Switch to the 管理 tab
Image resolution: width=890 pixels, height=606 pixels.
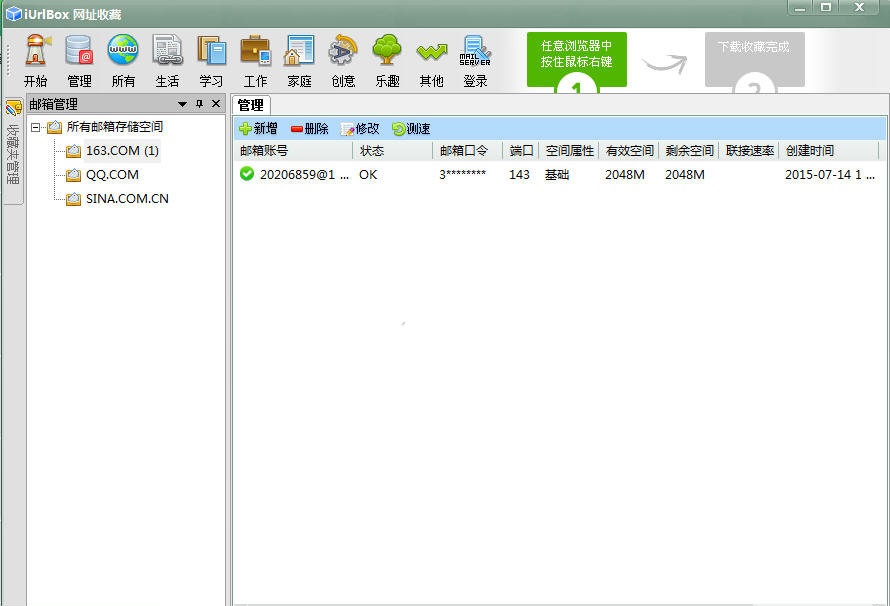click(x=250, y=104)
